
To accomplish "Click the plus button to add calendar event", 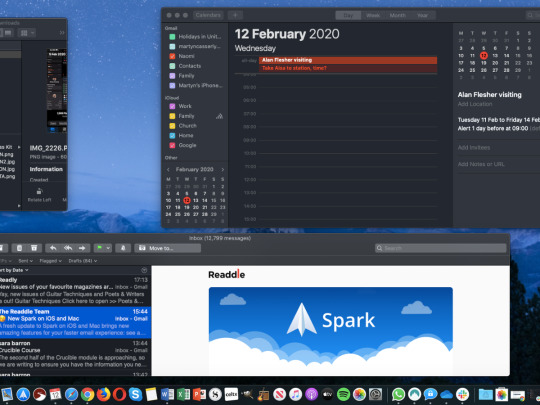I will [235, 15].
